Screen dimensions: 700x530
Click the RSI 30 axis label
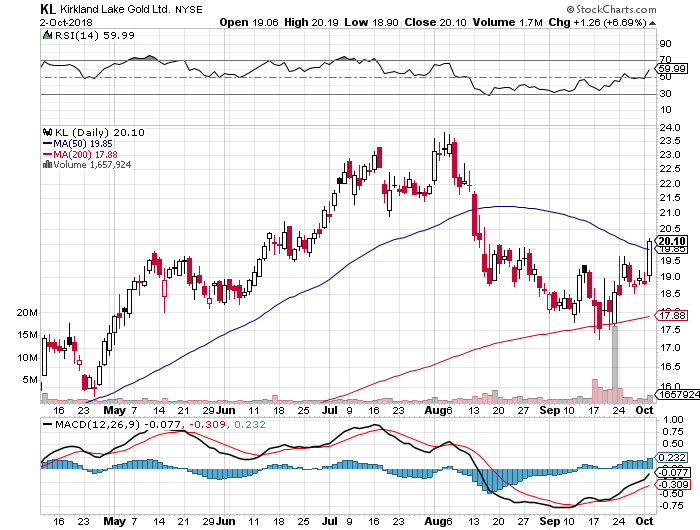(665, 94)
